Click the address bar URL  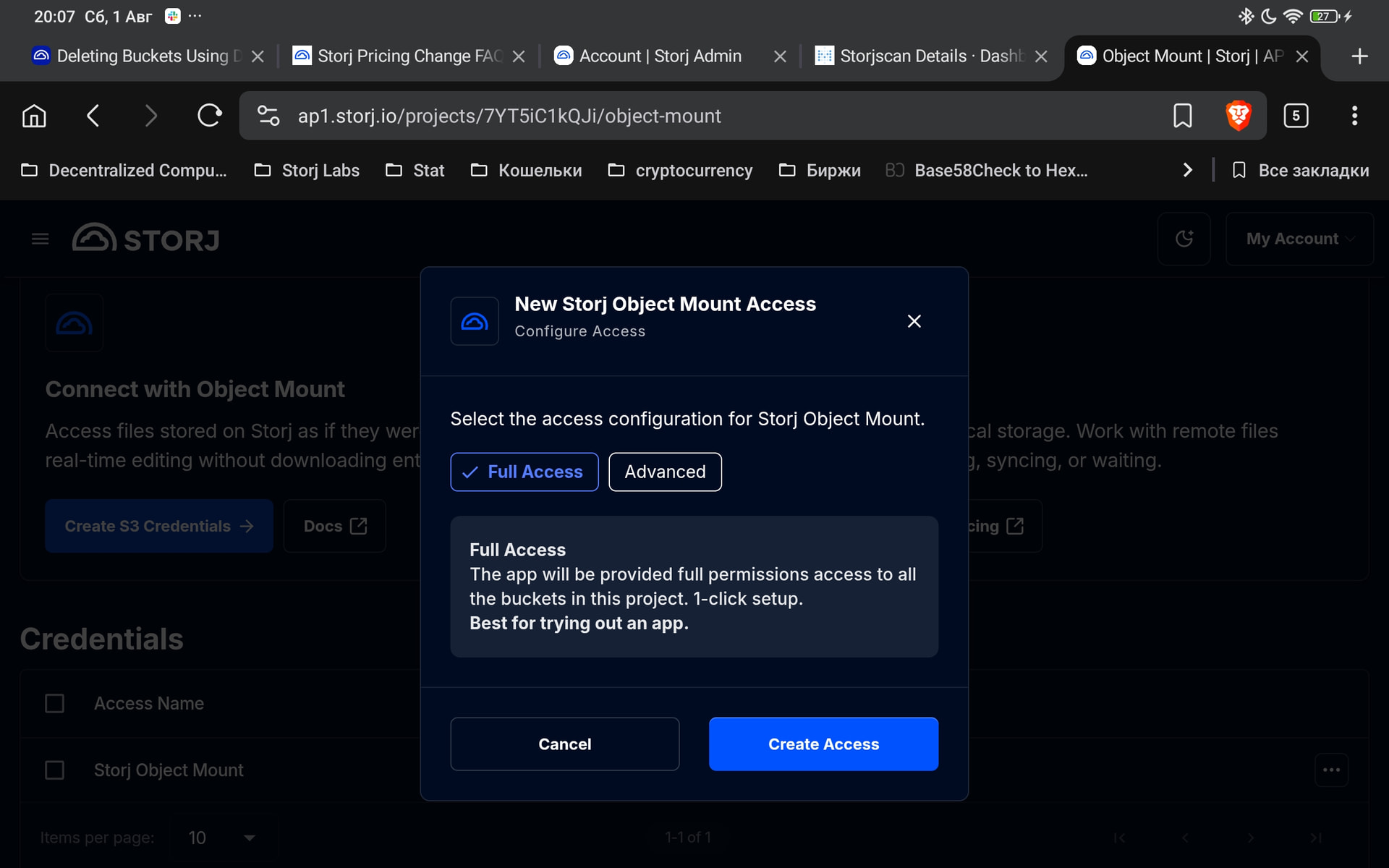point(509,116)
